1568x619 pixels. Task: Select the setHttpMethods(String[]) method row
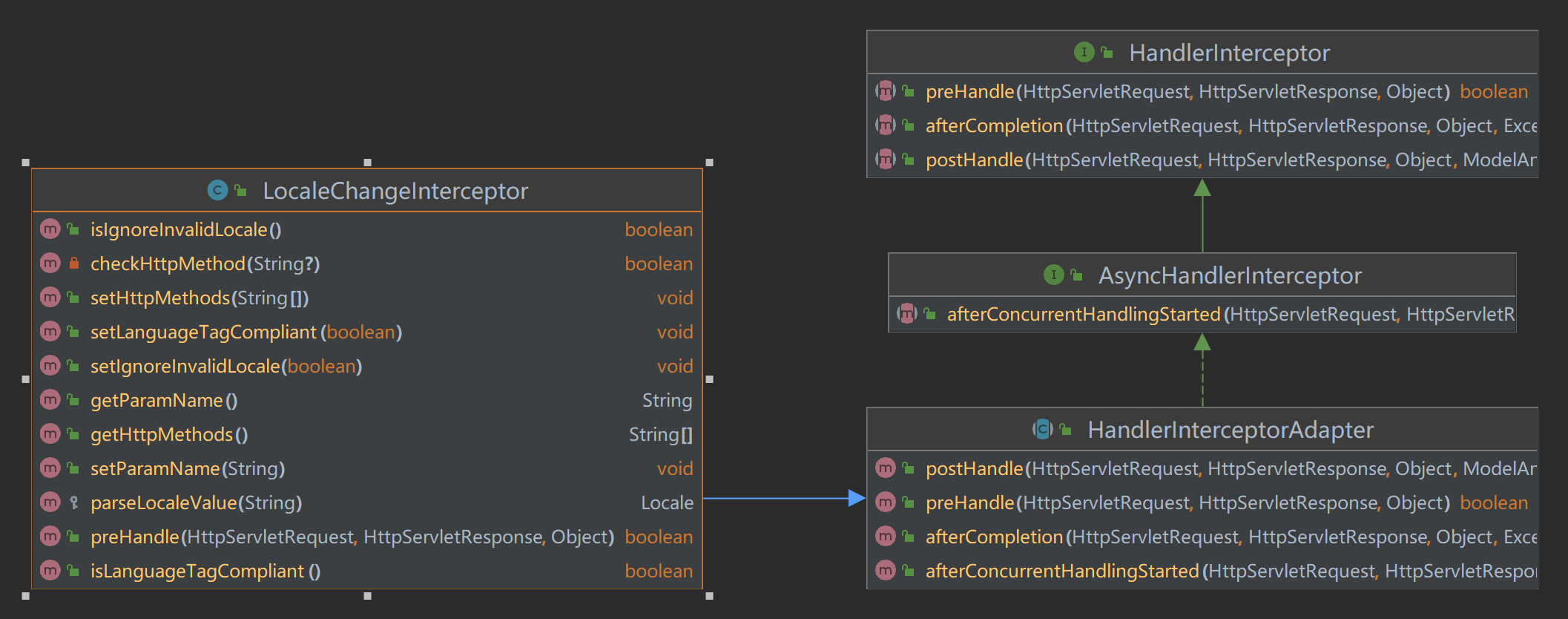pyautogui.click(x=200, y=298)
